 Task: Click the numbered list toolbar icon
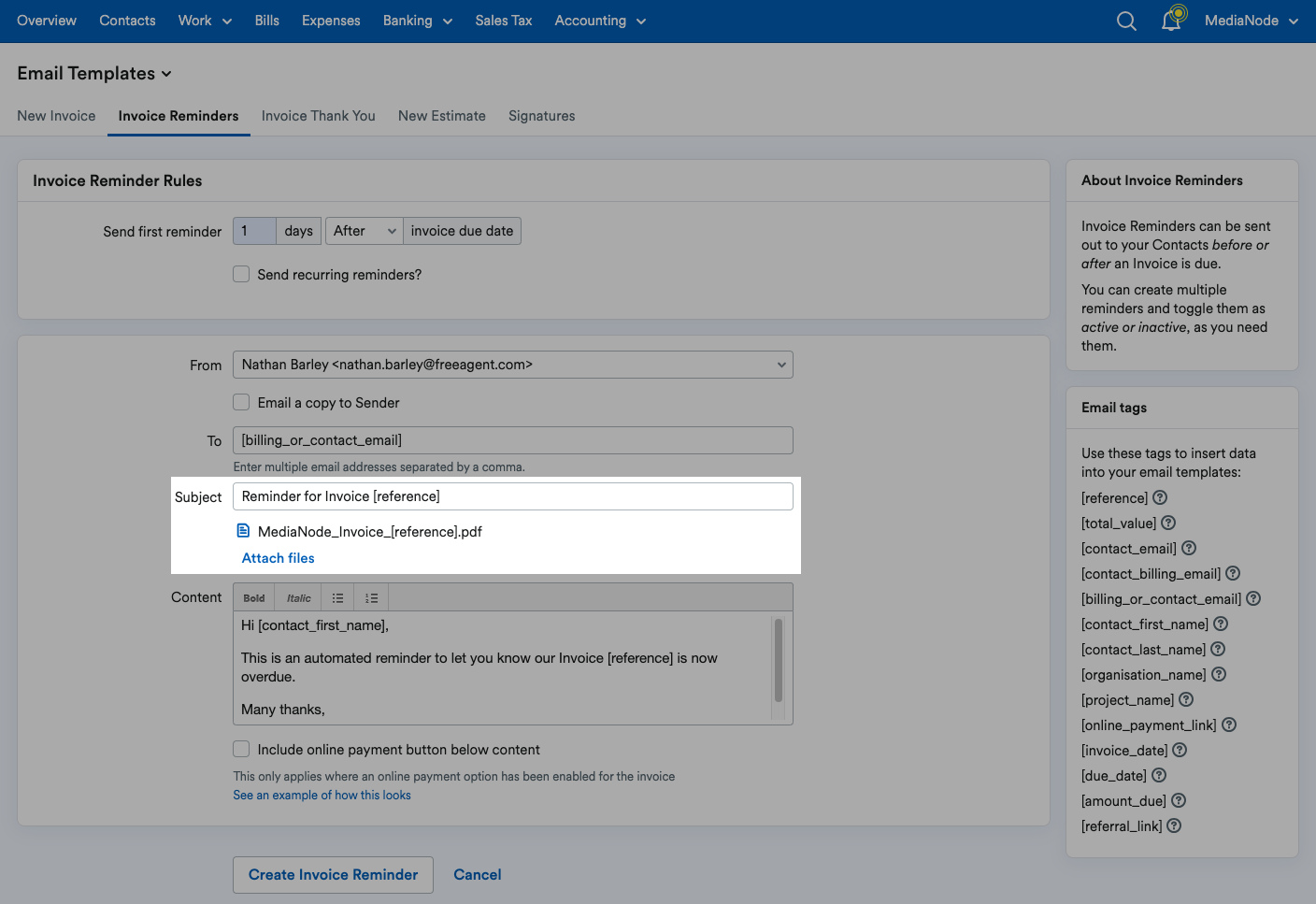pos(371,598)
